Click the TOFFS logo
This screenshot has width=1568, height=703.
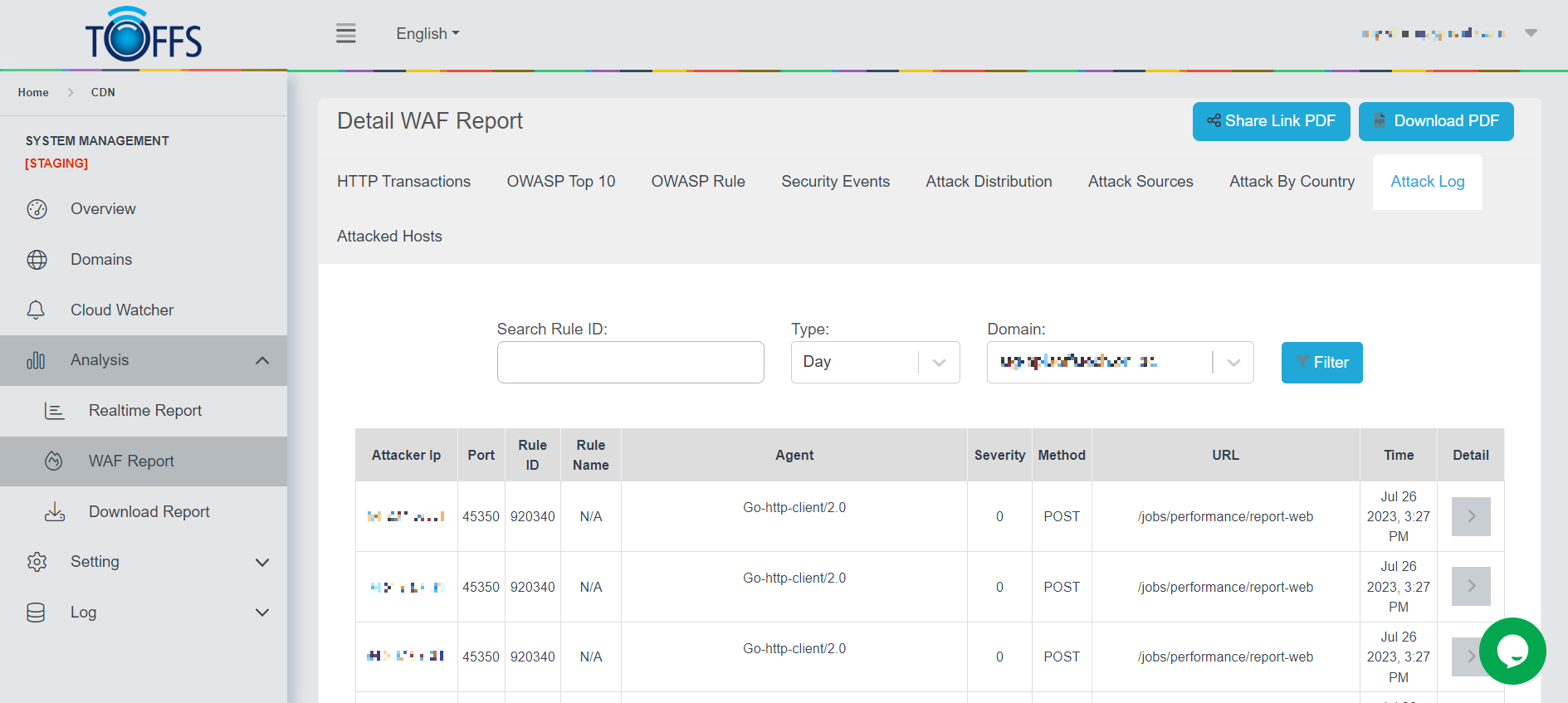pos(144,35)
